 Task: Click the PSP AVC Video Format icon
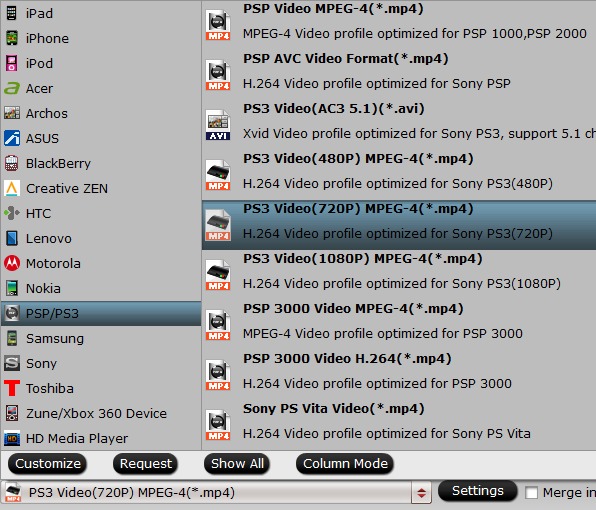coord(218,75)
